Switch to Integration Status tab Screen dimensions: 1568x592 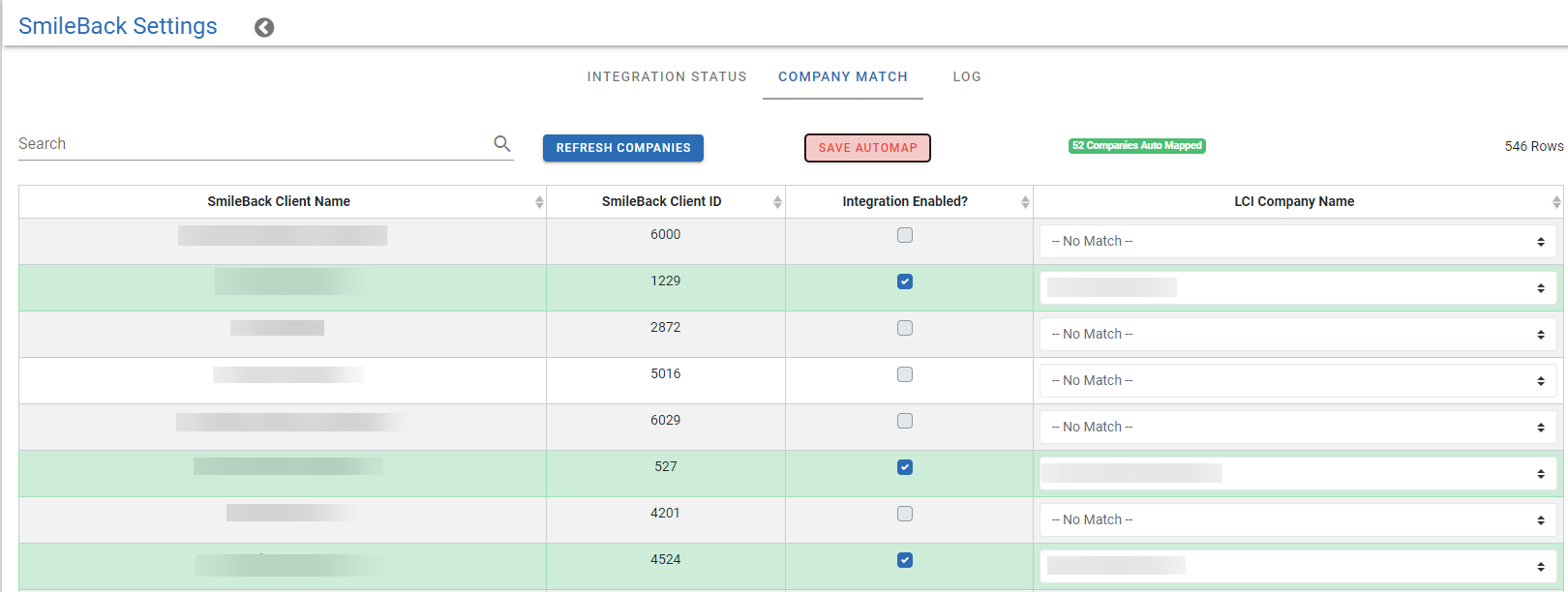[x=667, y=76]
